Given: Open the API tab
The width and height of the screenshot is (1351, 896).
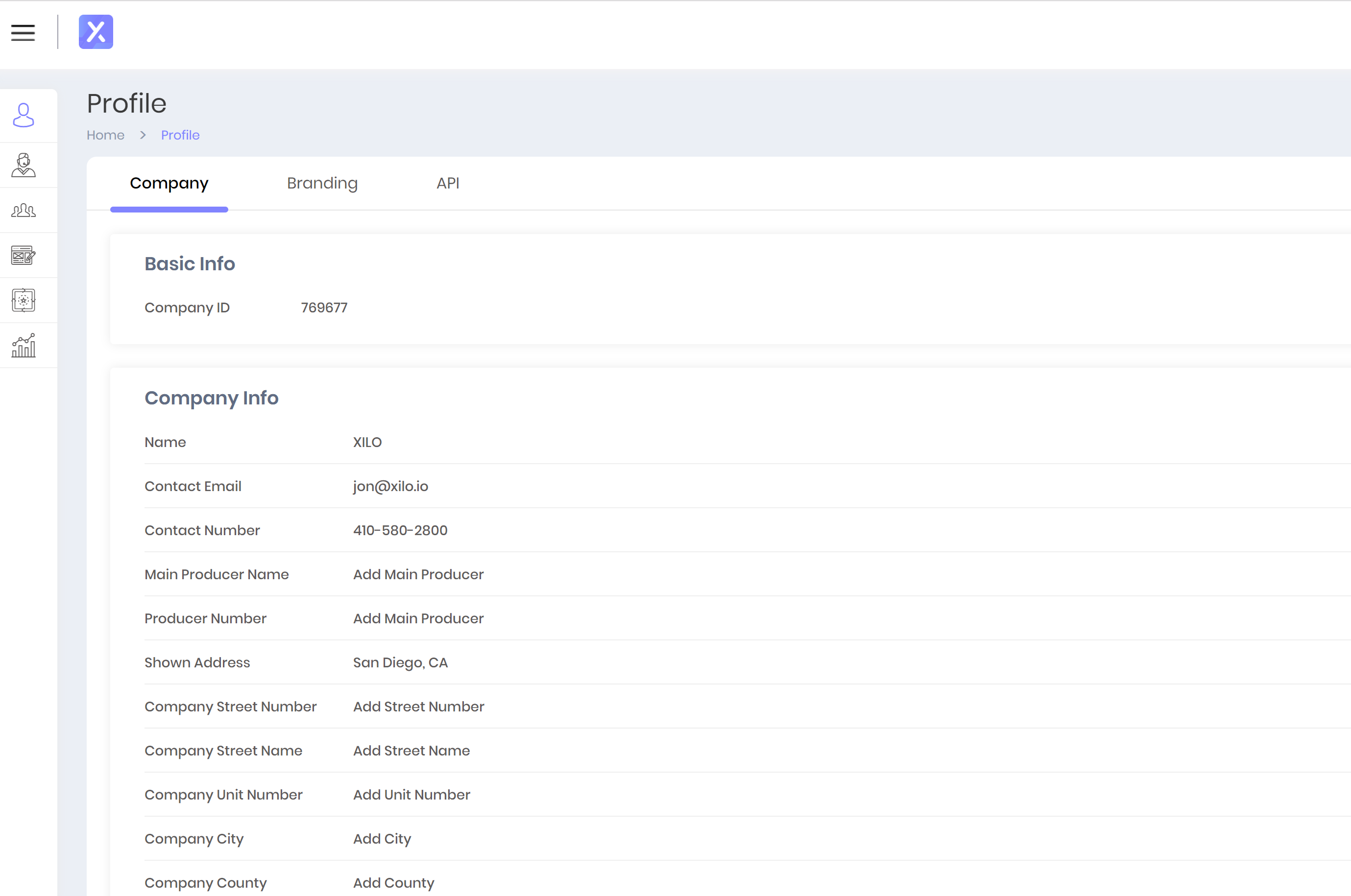Looking at the screenshot, I should click(x=448, y=183).
